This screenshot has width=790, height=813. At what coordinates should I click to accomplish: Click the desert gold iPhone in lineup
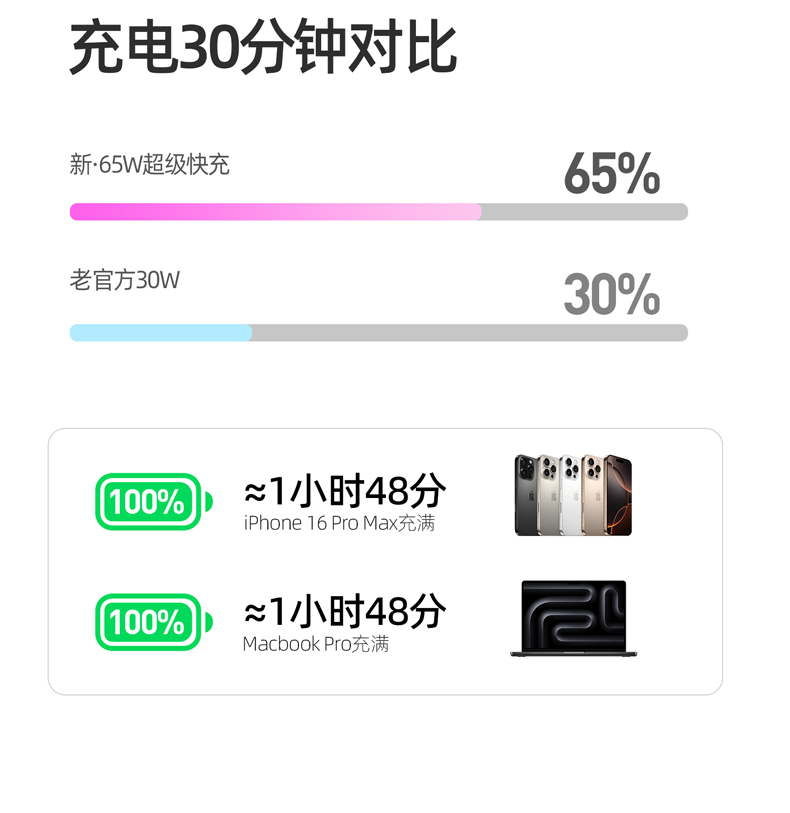(x=593, y=495)
